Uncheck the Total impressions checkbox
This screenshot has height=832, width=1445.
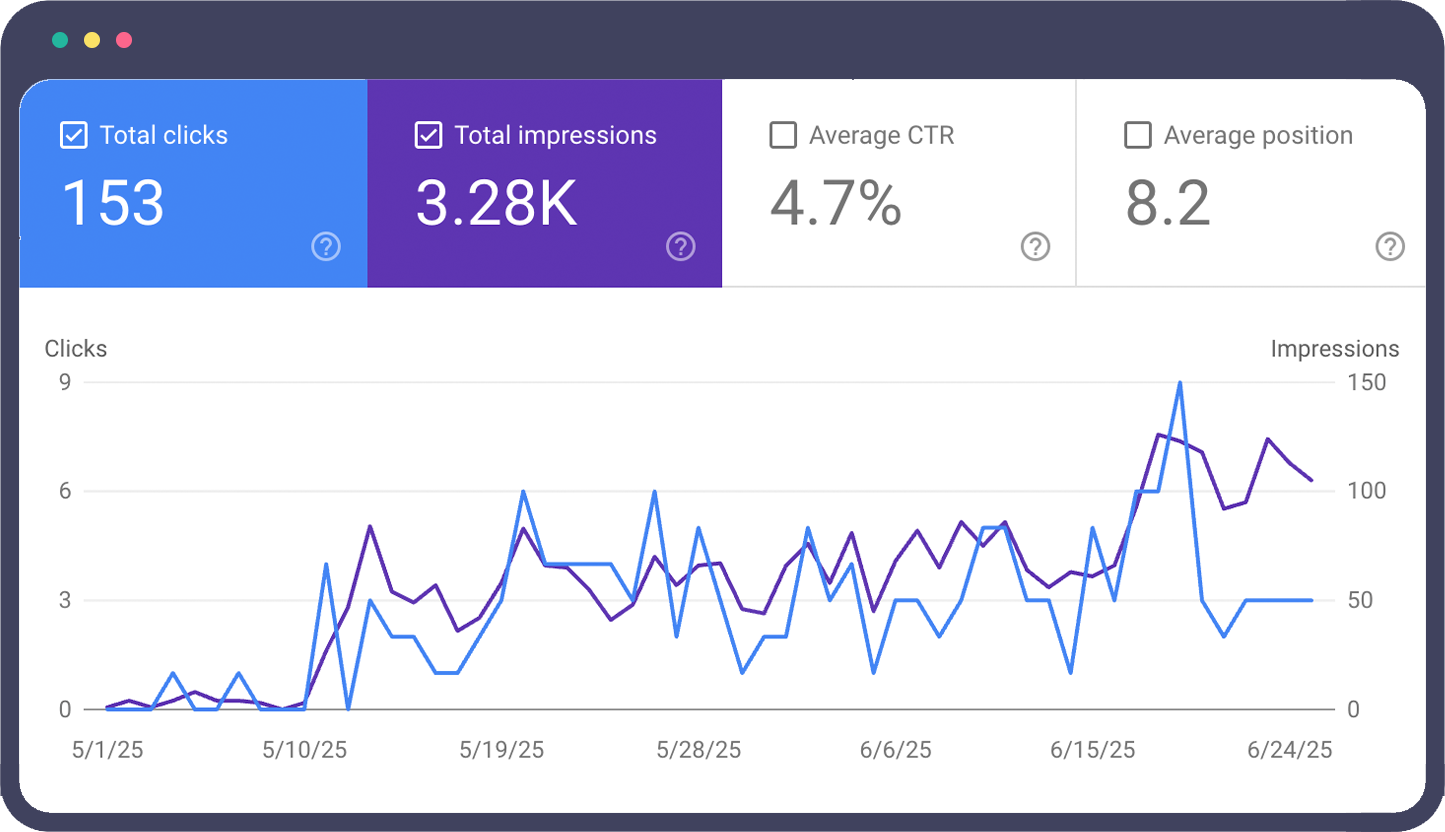[x=428, y=135]
